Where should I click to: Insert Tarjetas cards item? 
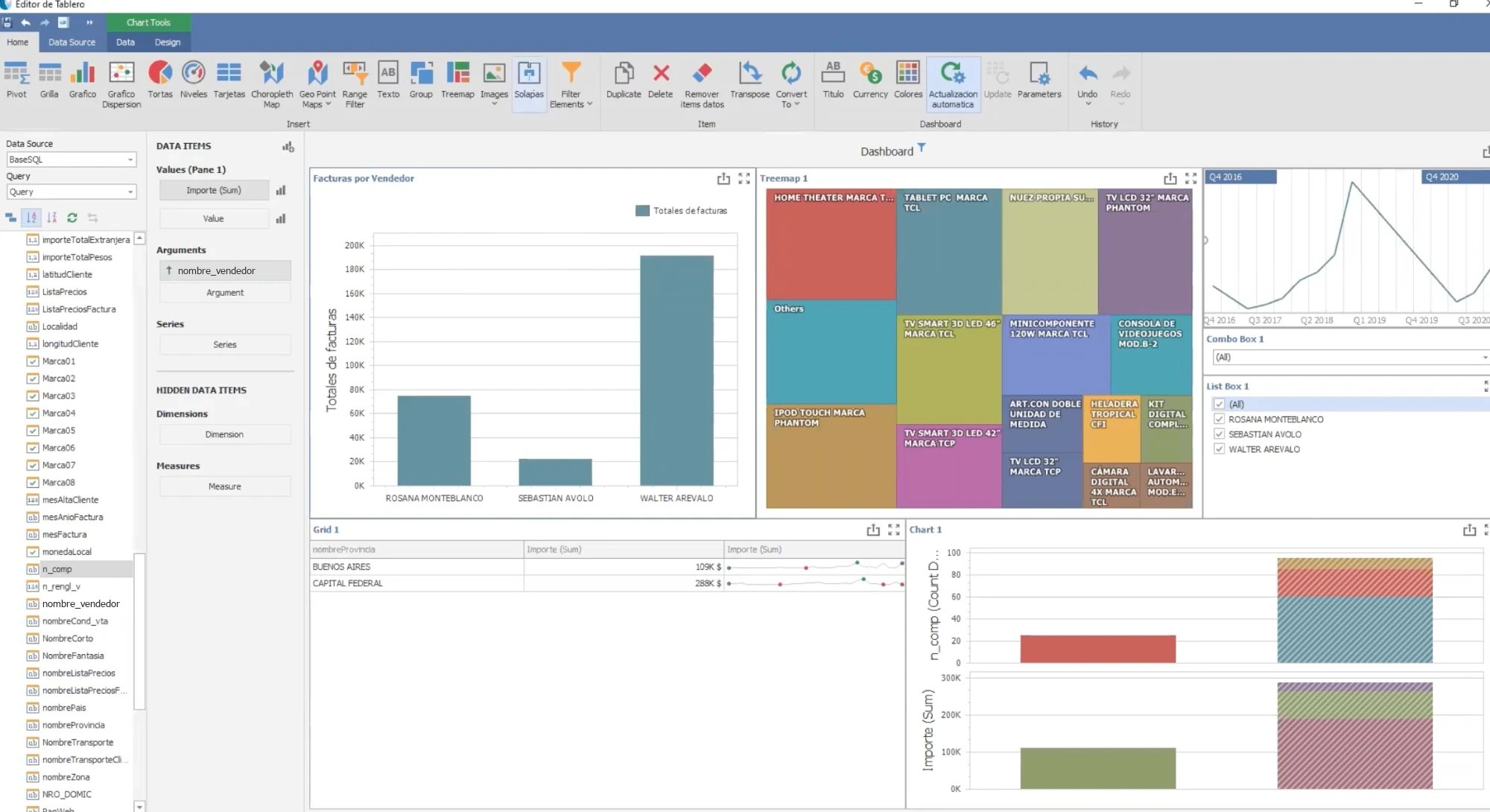(x=229, y=80)
